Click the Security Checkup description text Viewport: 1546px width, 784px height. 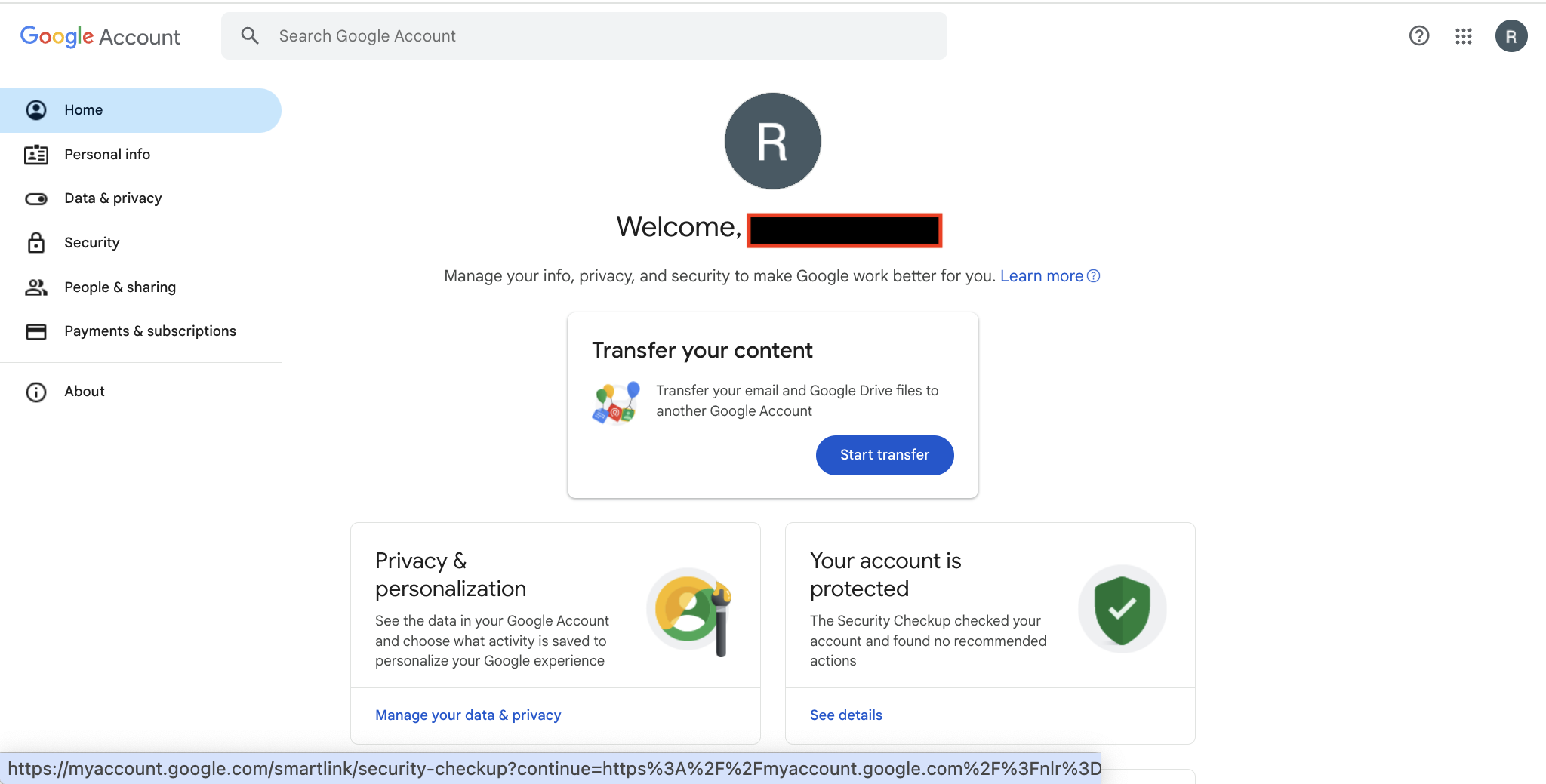pyautogui.click(x=929, y=641)
